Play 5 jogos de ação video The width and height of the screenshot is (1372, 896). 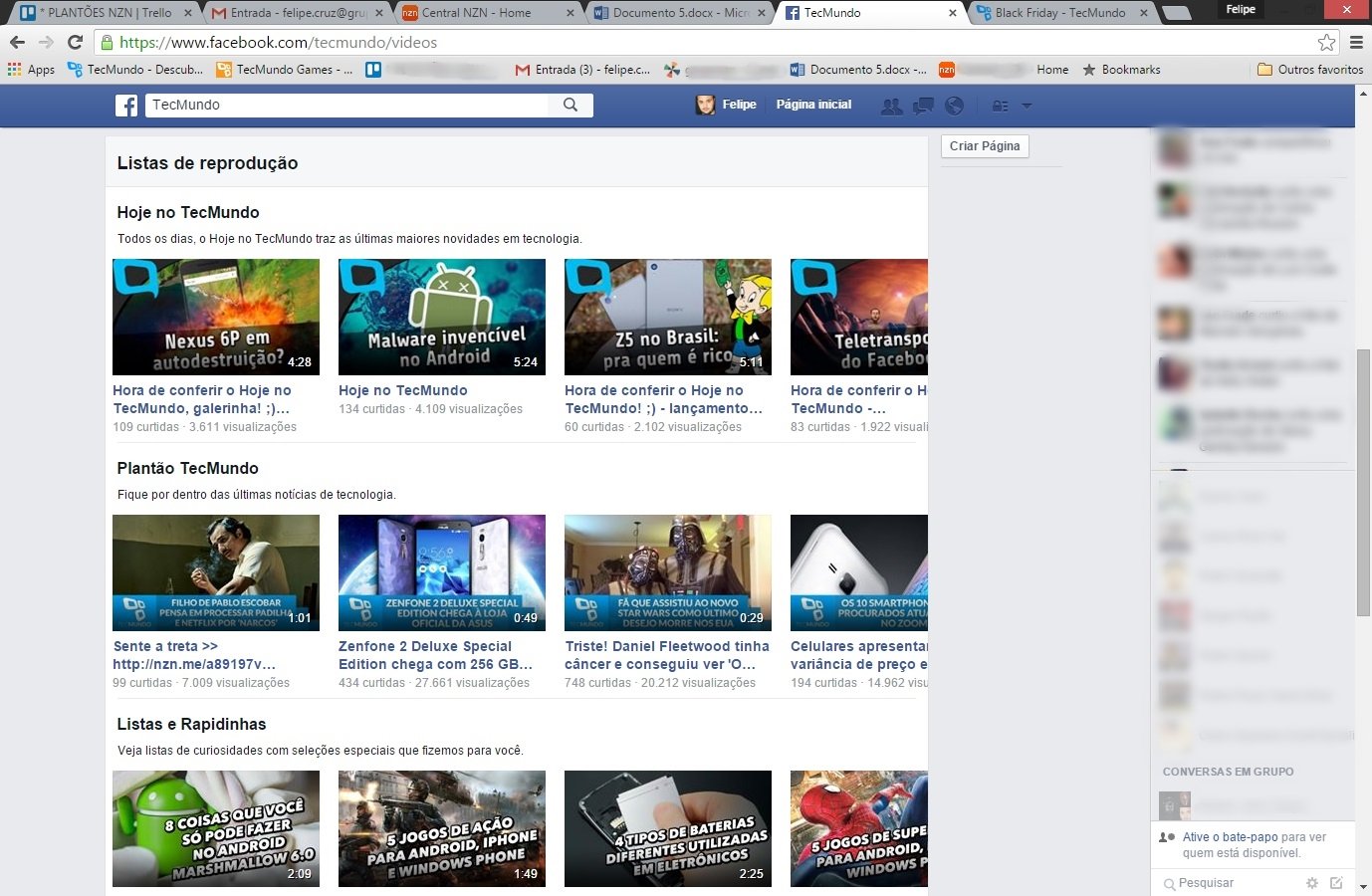click(x=442, y=828)
